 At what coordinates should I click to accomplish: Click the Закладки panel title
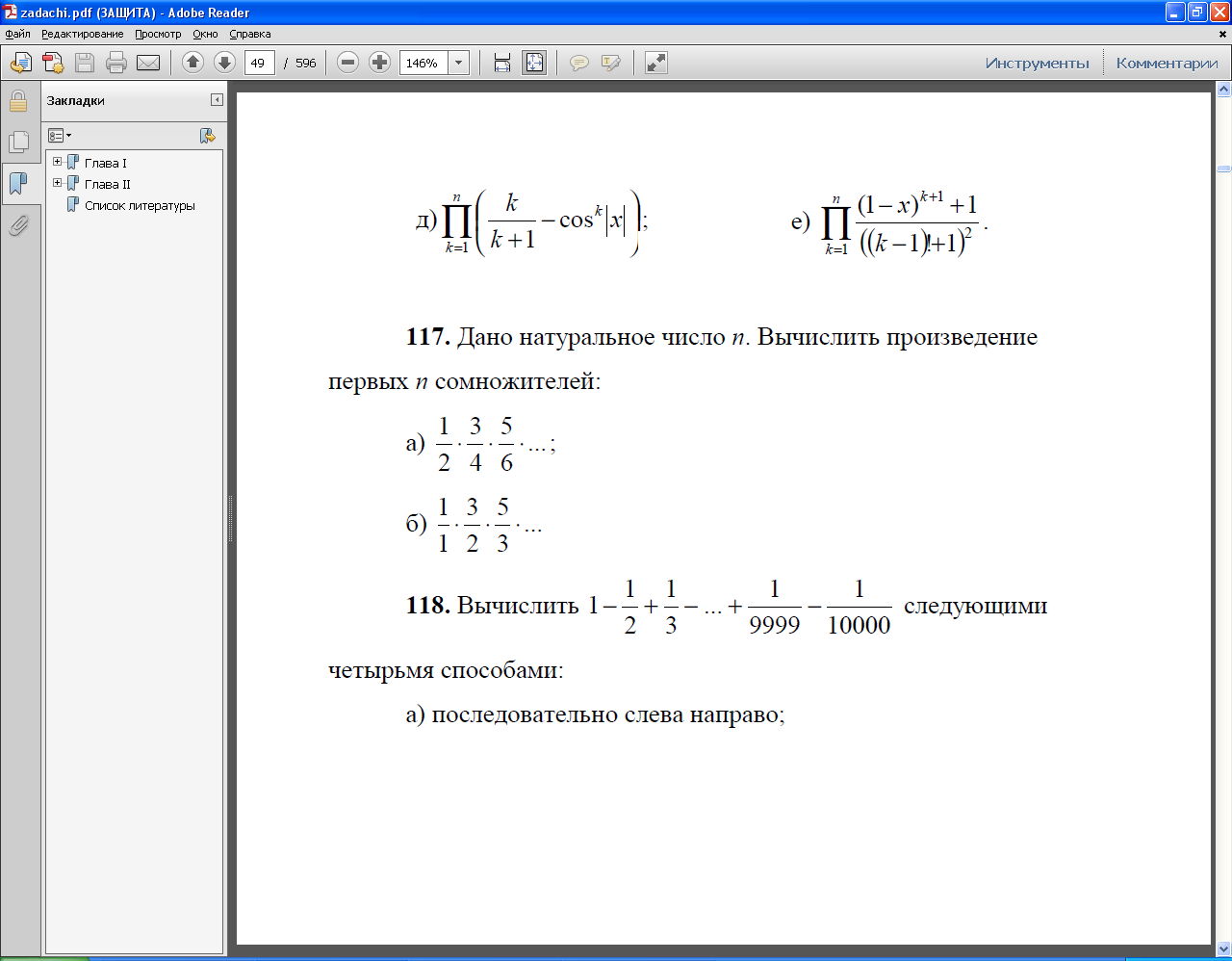(x=75, y=100)
